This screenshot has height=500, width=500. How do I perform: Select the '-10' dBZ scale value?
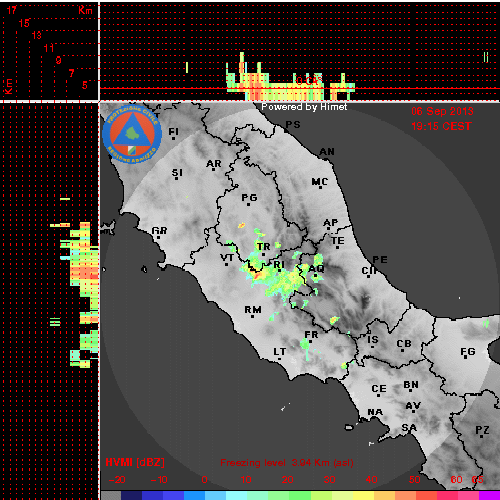tap(159, 480)
